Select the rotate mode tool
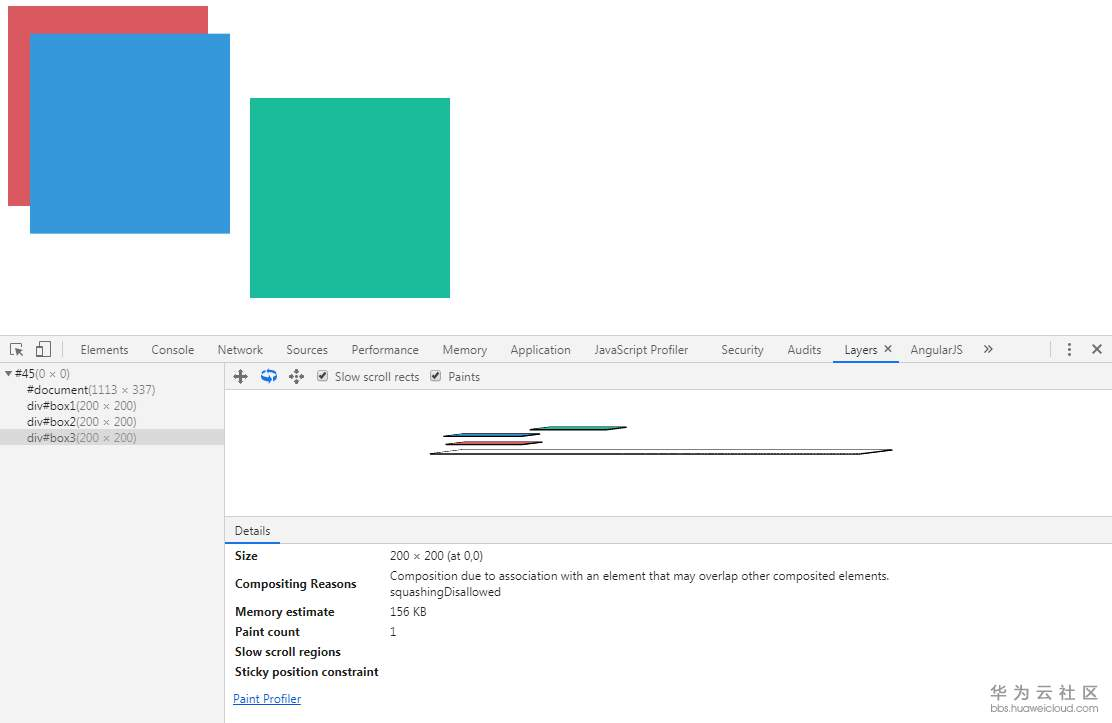Viewport: 1112px width, 723px height. (x=269, y=377)
